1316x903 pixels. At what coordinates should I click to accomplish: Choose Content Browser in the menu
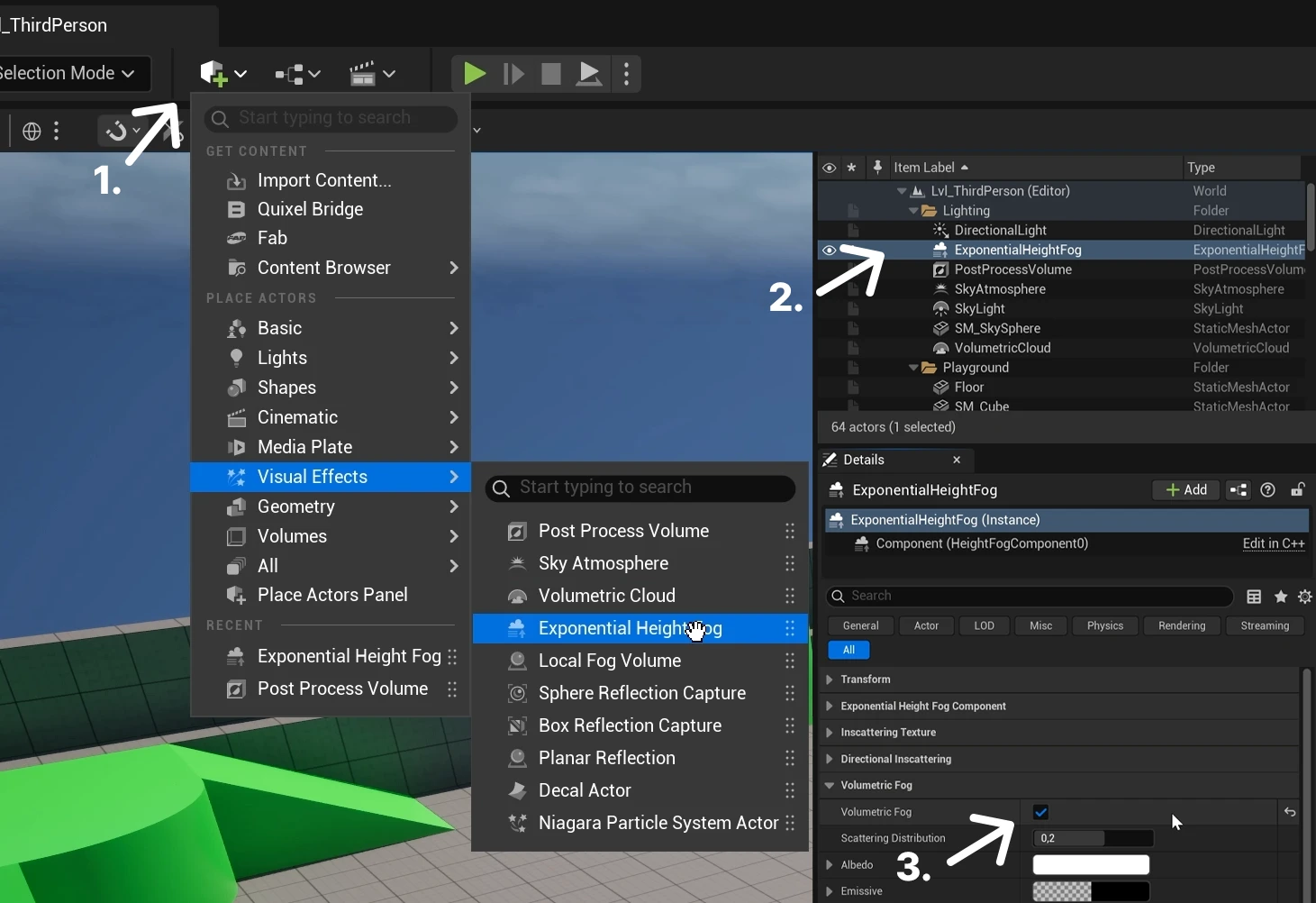(x=331, y=268)
